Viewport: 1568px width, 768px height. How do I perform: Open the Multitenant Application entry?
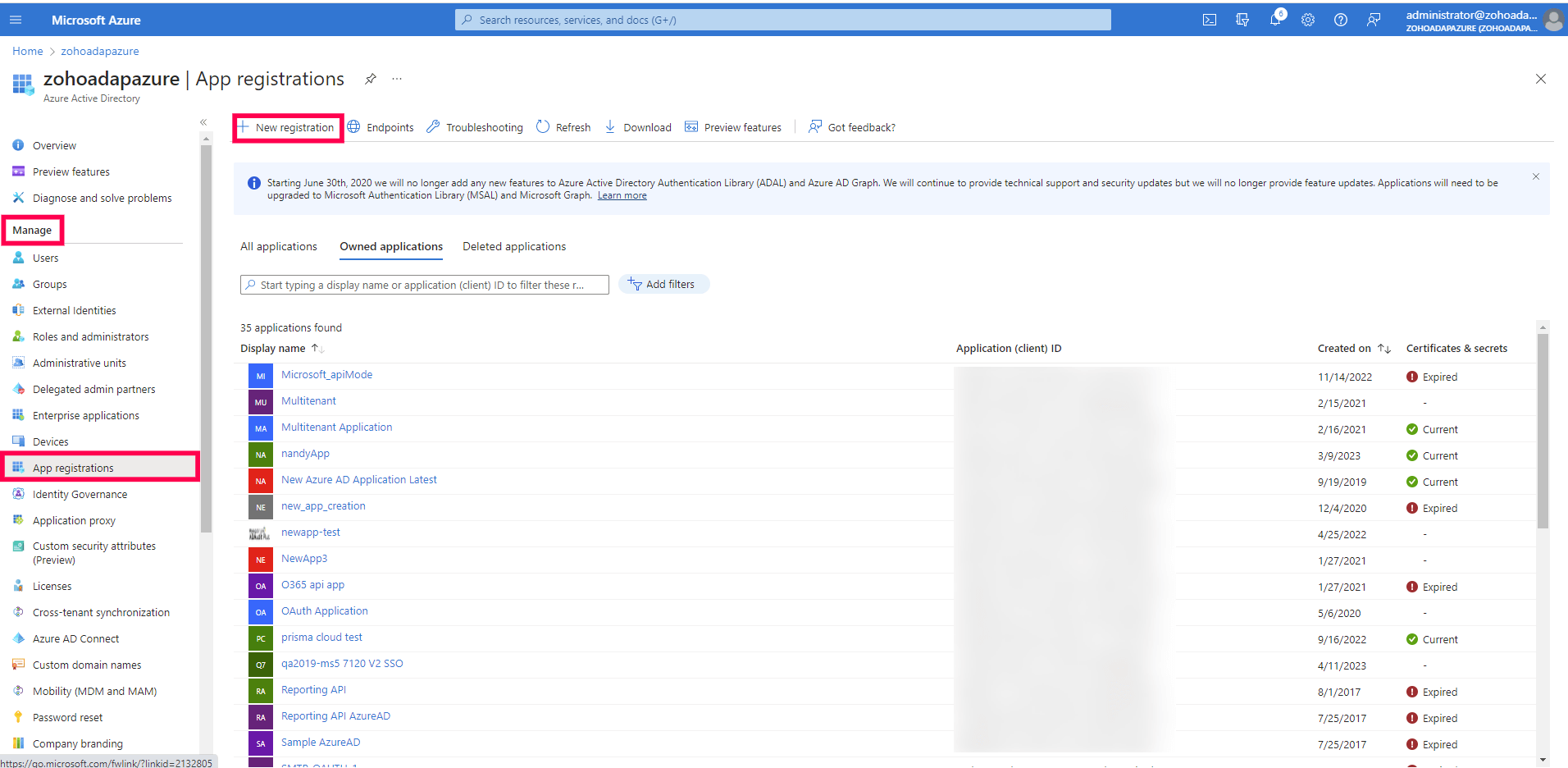(x=336, y=427)
